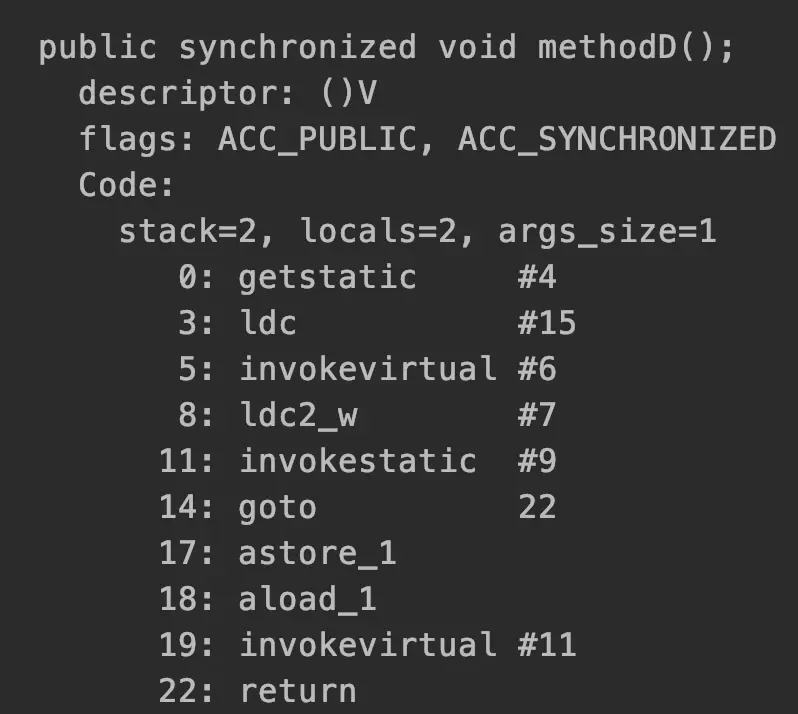Click the aload_1 instruction
Screen dimensions: 798x714
tap(307, 599)
